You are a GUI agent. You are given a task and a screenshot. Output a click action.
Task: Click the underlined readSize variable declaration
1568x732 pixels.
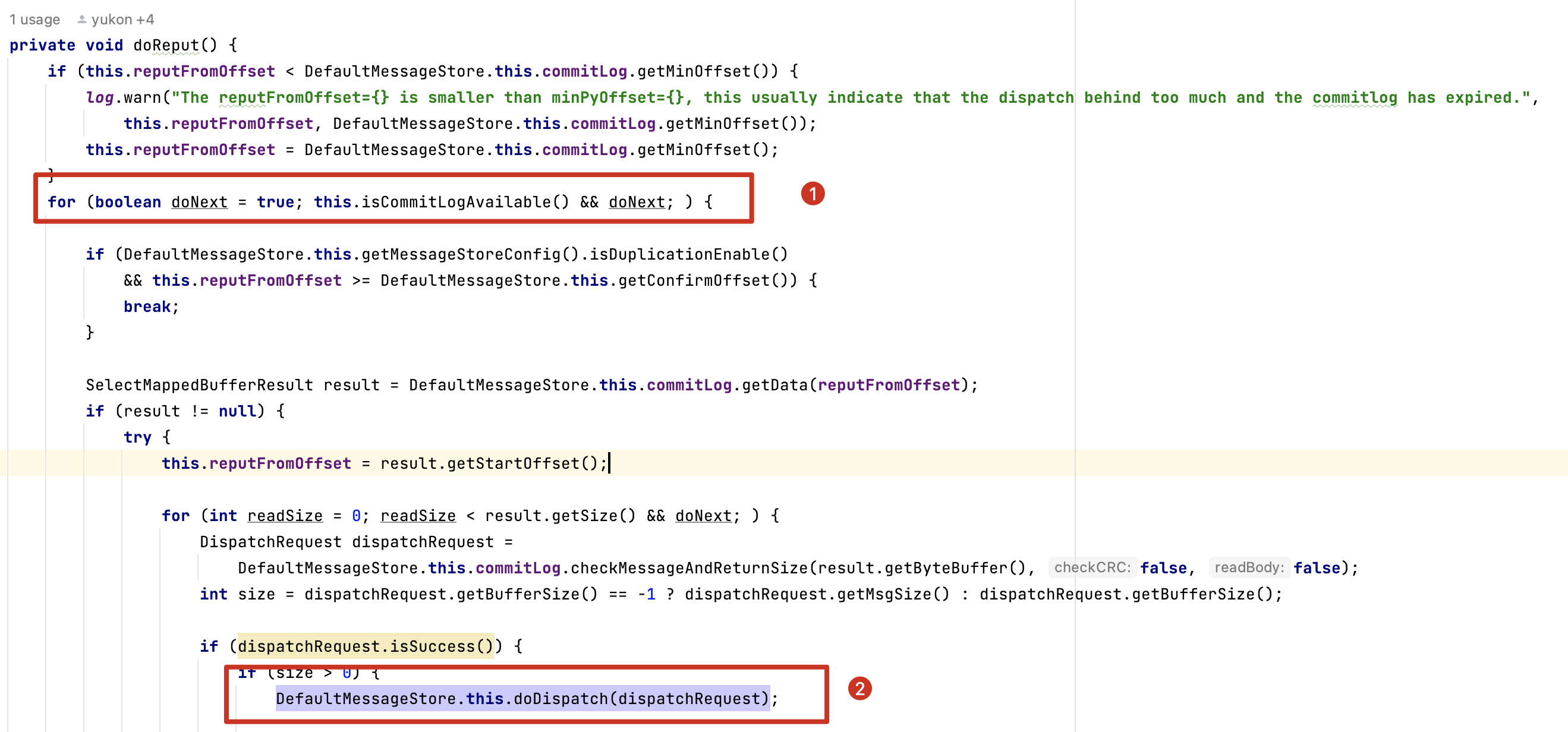coord(284,515)
